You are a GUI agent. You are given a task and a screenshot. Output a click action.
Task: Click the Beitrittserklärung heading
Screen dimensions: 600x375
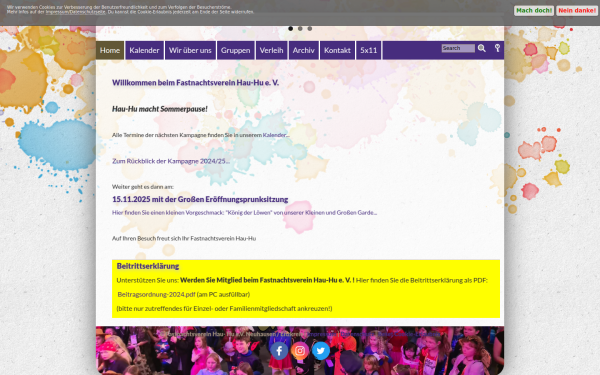[x=148, y=266]
